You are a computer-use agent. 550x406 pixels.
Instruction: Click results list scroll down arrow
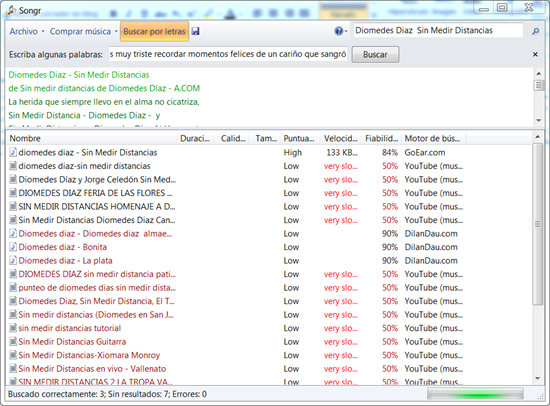[538, 379]
